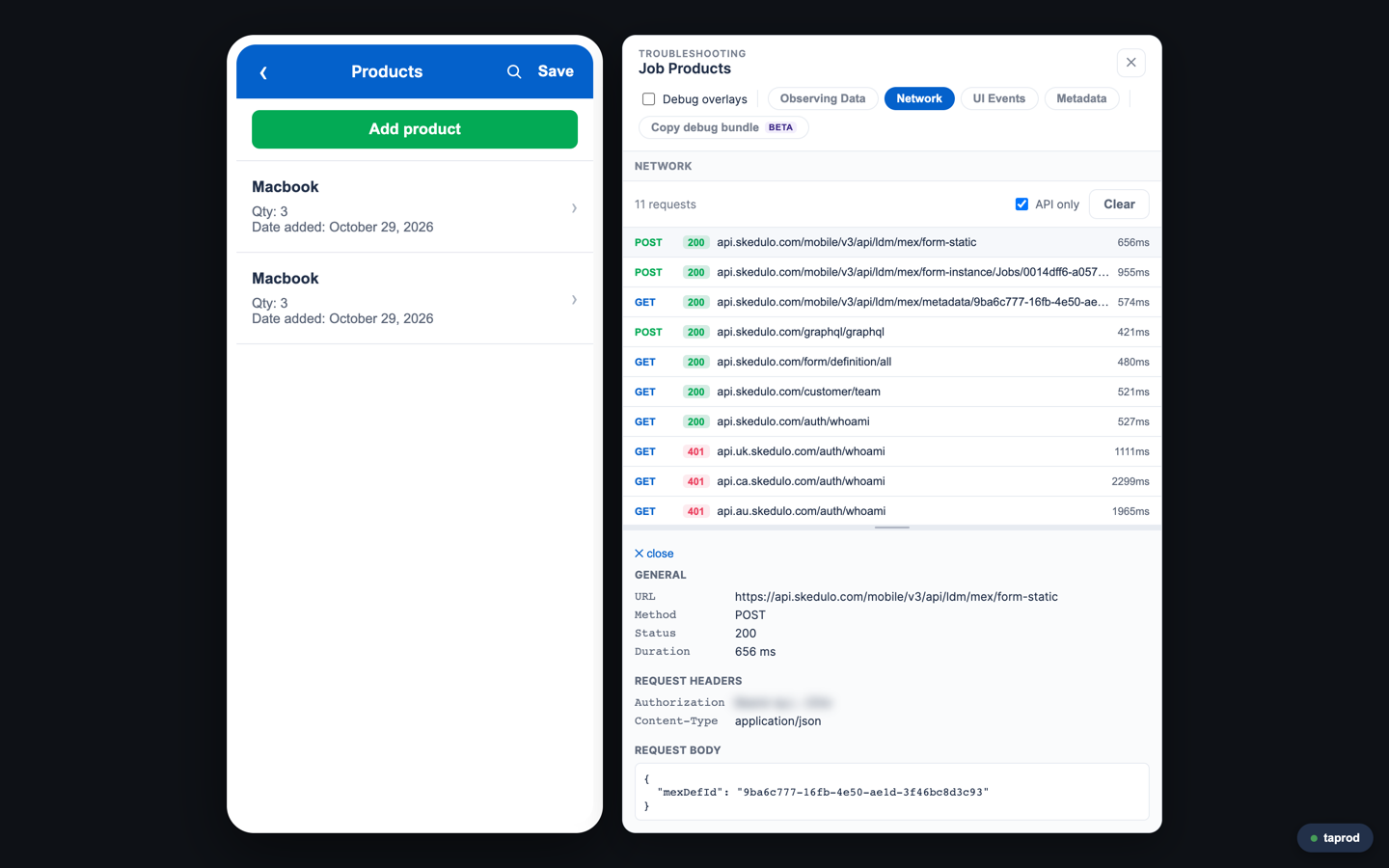Click the general URL value

click(896, 597)
